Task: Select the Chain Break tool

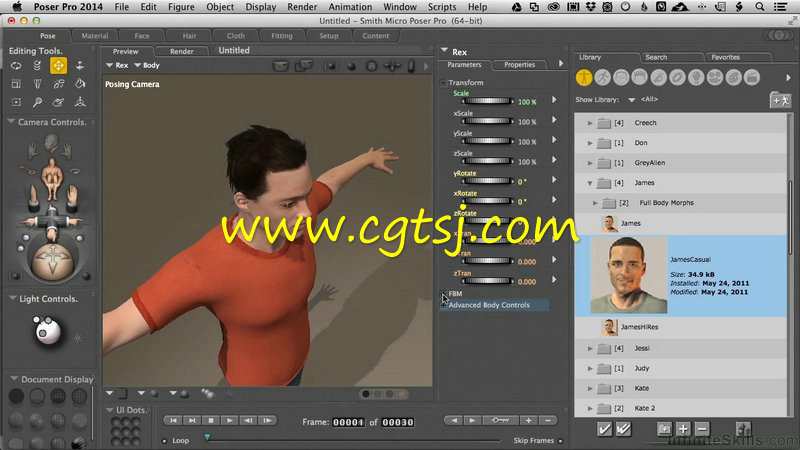Action: (59, 84)
